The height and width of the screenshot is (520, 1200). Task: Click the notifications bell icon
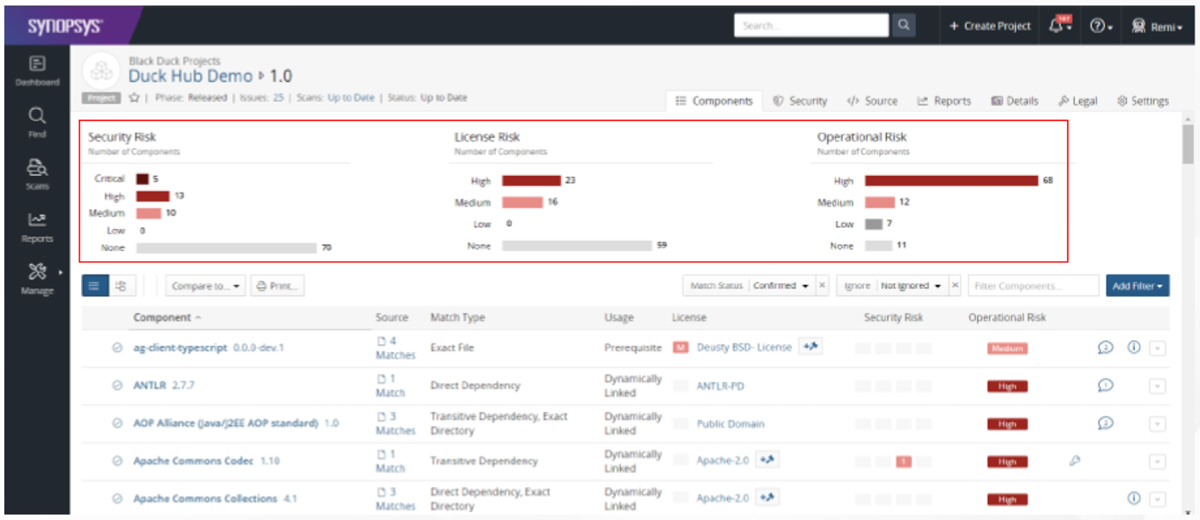point(1058,26)
